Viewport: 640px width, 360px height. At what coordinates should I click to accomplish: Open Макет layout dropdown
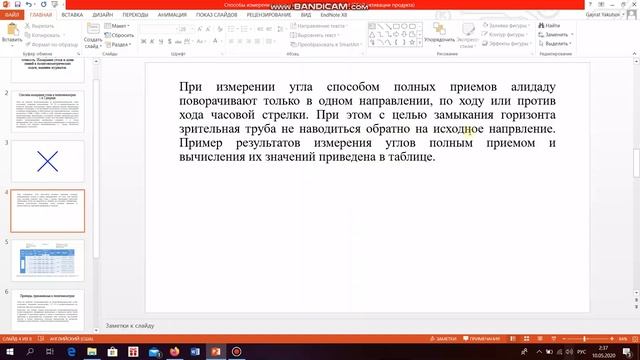(x=118, y=26)
